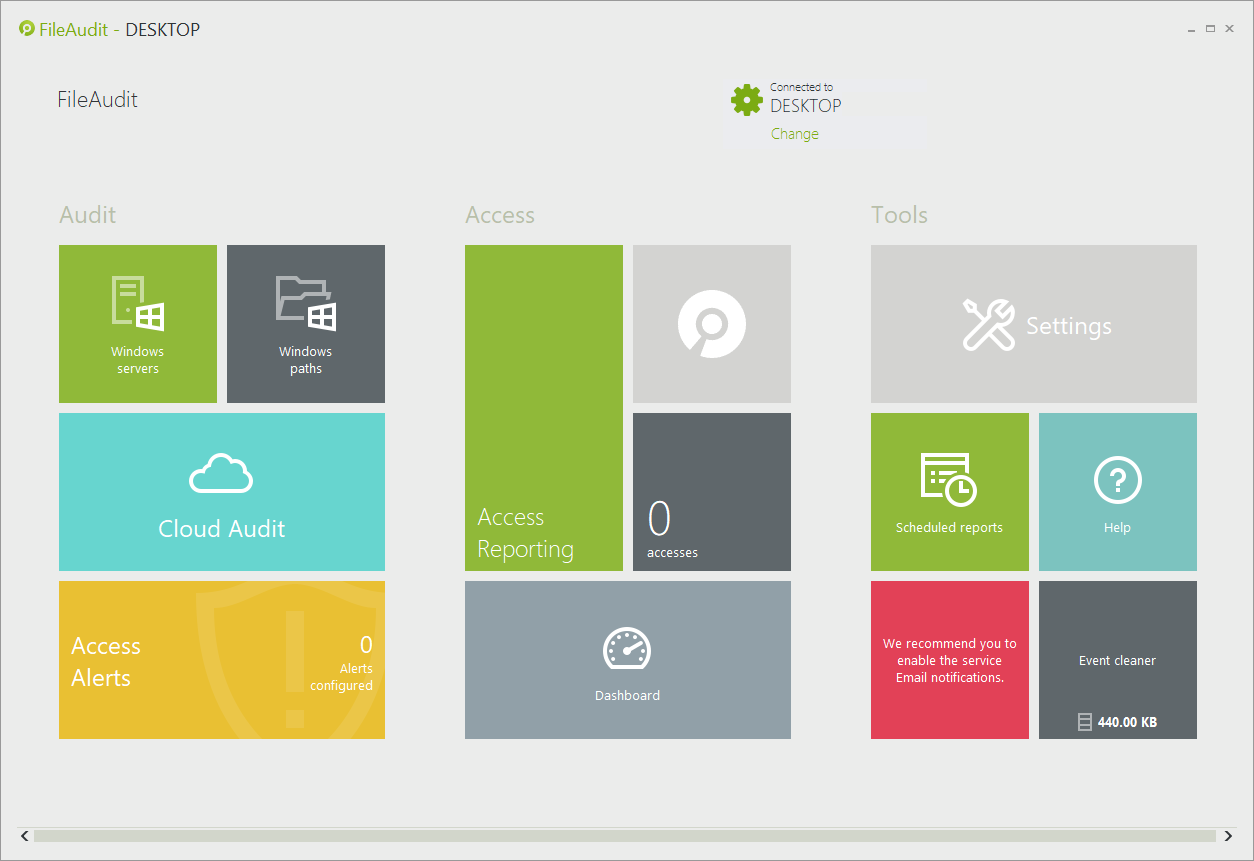Open Scheduled reports
Screen dimensions: 1254x861
point(949,491)
